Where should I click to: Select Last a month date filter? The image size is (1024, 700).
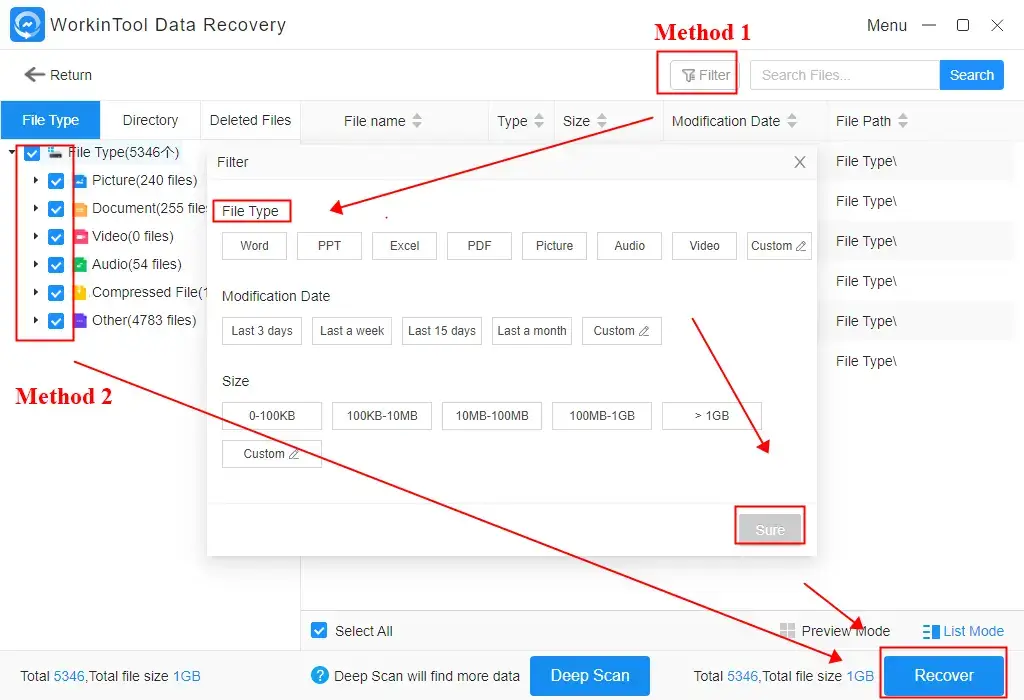click(532, 331)
